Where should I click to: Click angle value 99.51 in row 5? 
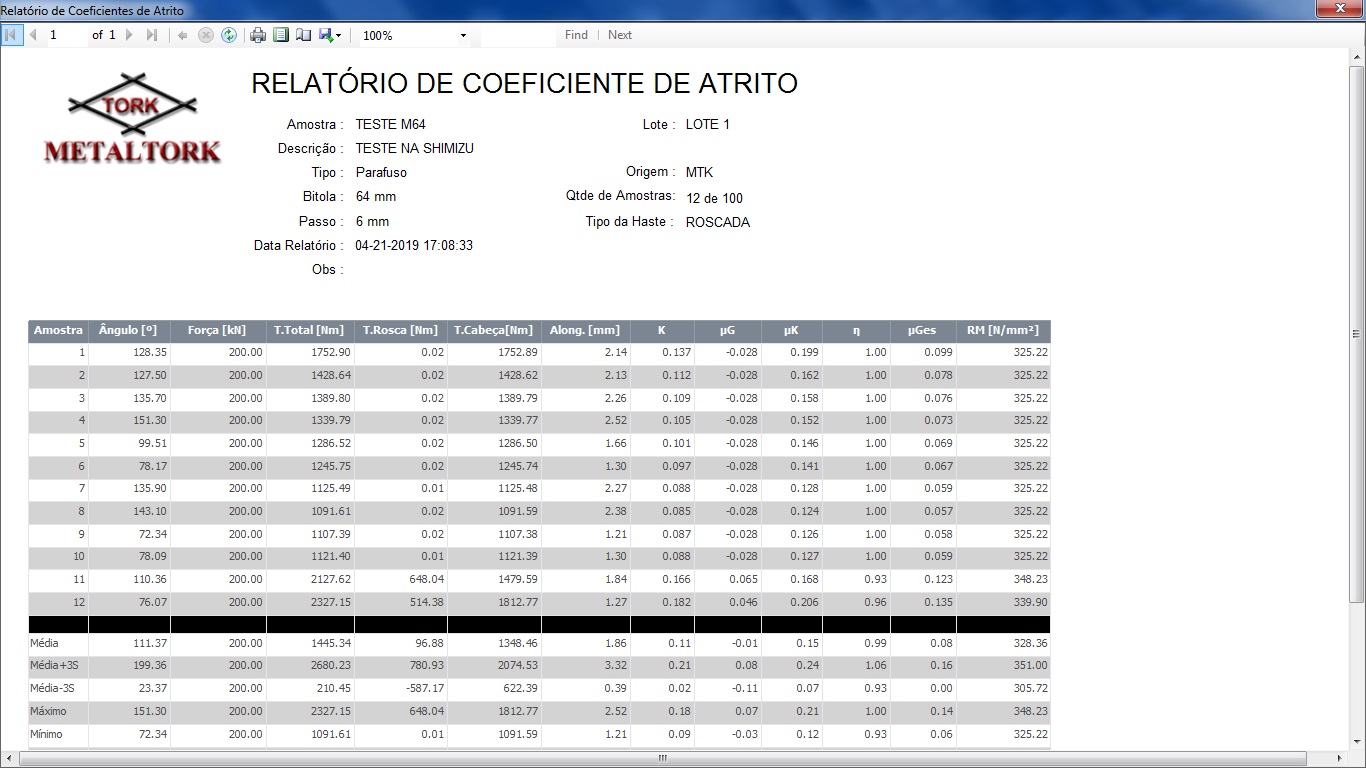coord(153,443)
